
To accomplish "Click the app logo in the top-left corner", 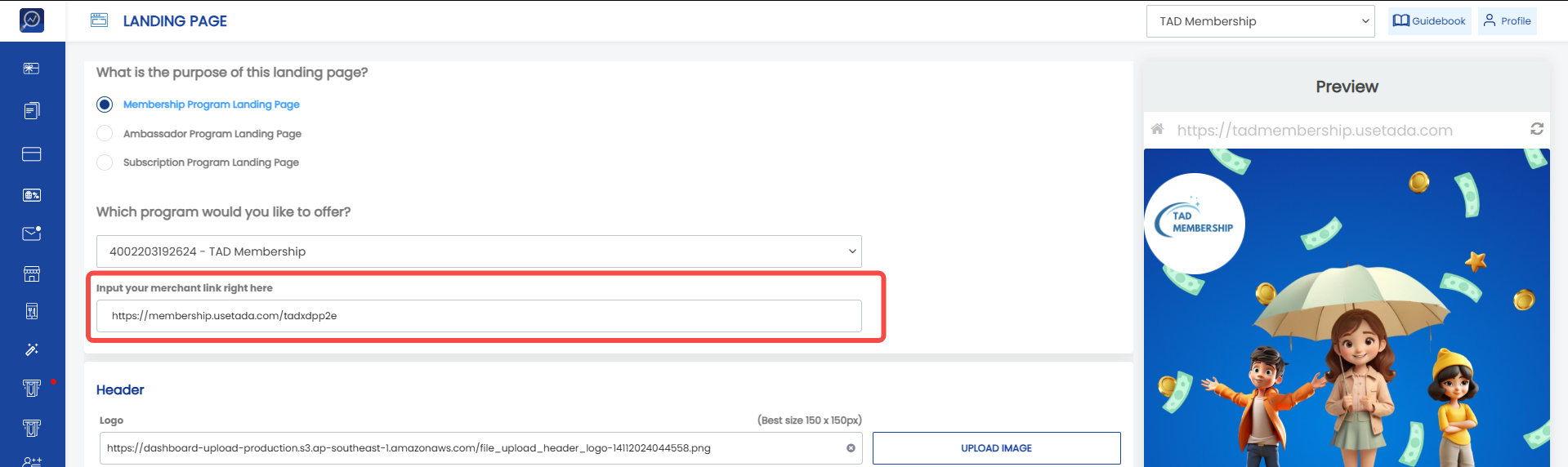I will 32,20.
